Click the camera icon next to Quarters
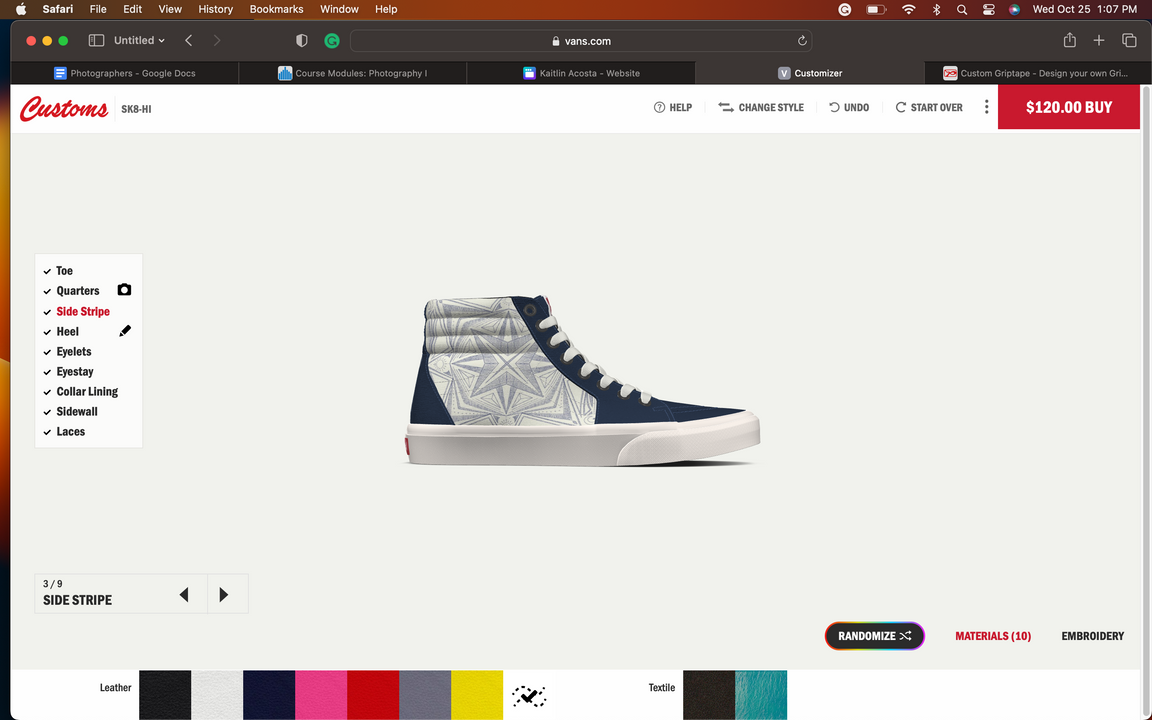 [124, 290]
